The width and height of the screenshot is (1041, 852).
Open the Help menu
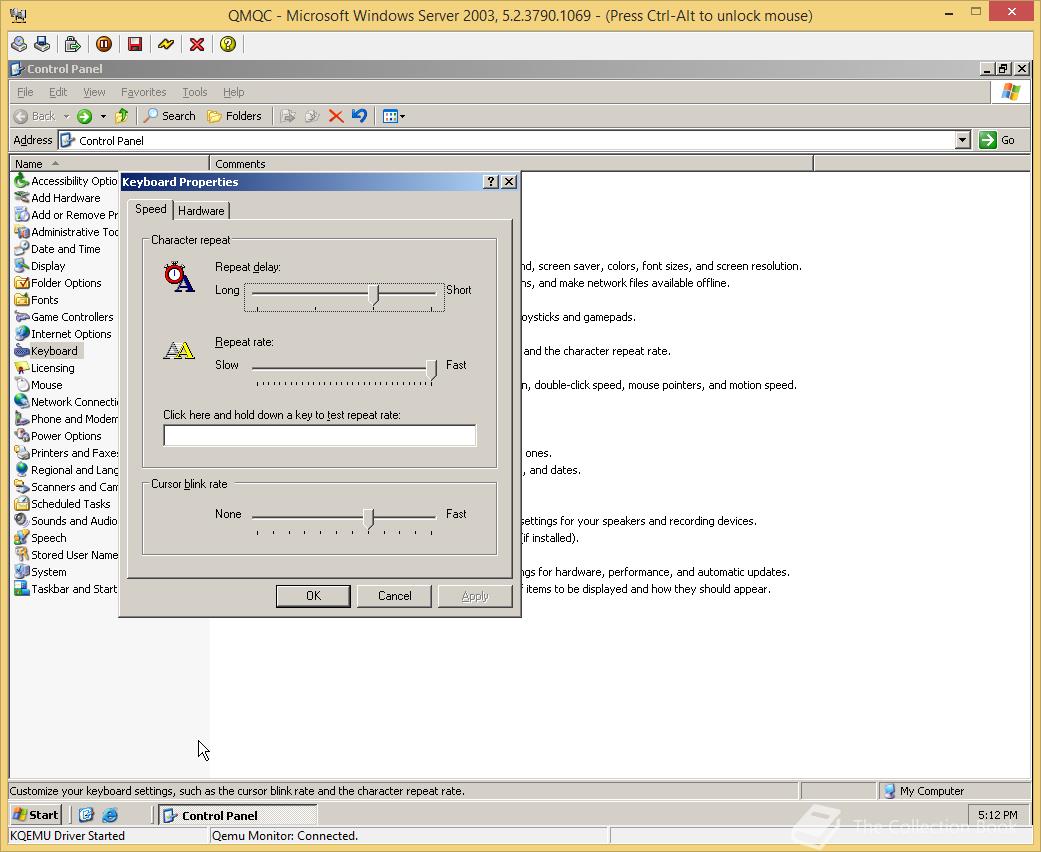coord(234,92)
